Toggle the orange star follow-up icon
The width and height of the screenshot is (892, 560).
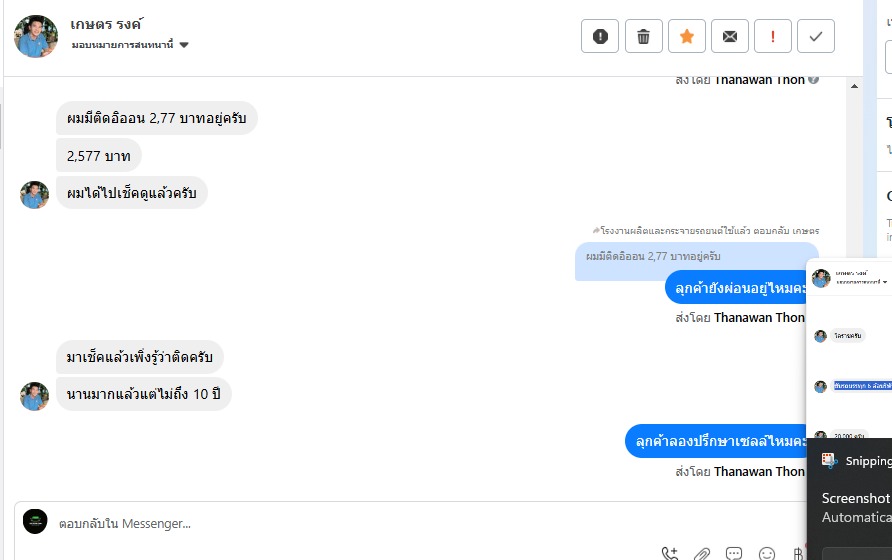[x=687, y=36]
